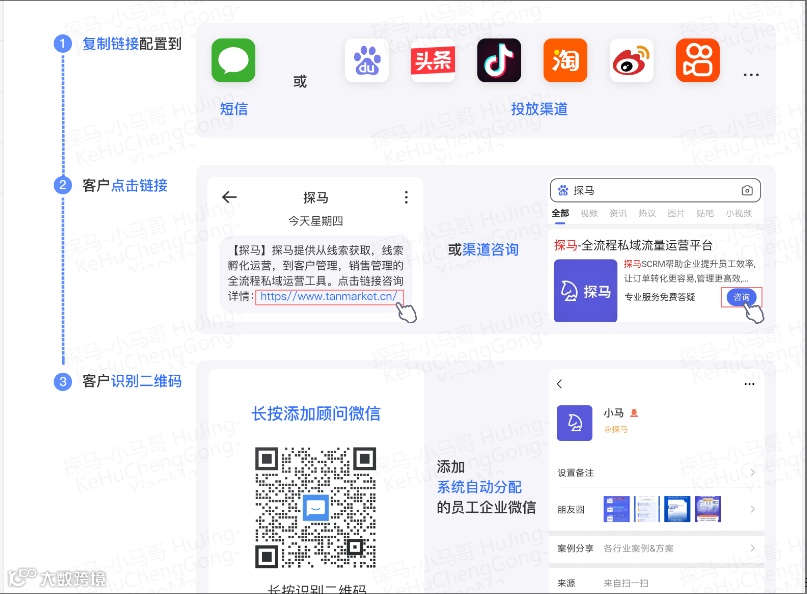Select the 热议 search tab
Screen dimensions: 807x594
coord(647,213)
